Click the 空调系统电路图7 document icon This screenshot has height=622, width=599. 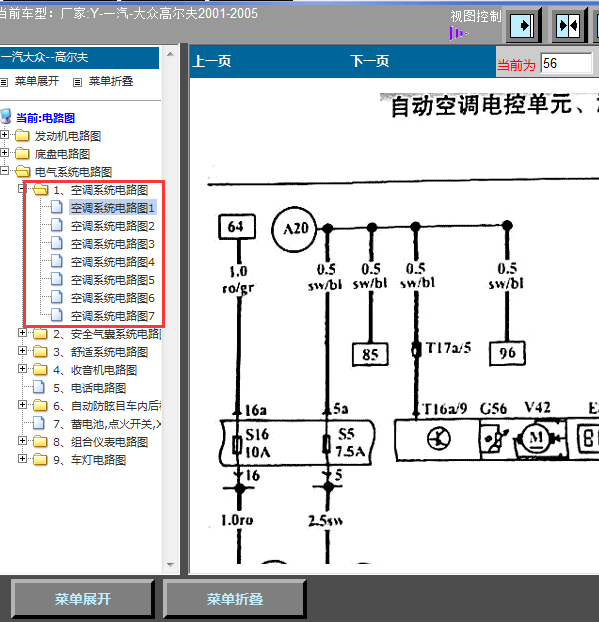click(x=57, y=315)
